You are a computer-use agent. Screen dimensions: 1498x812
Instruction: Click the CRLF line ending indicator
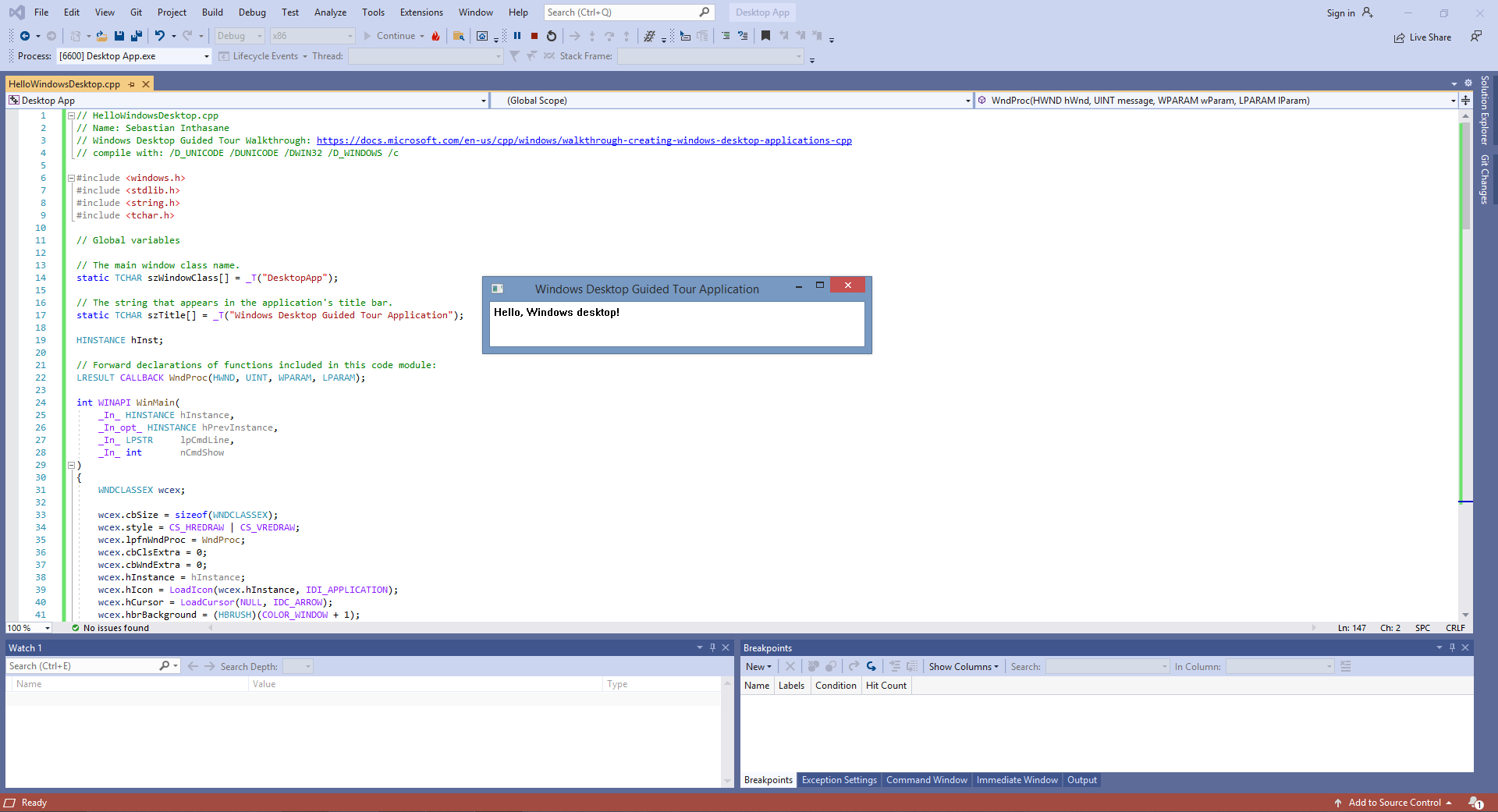coord(1455,628)
